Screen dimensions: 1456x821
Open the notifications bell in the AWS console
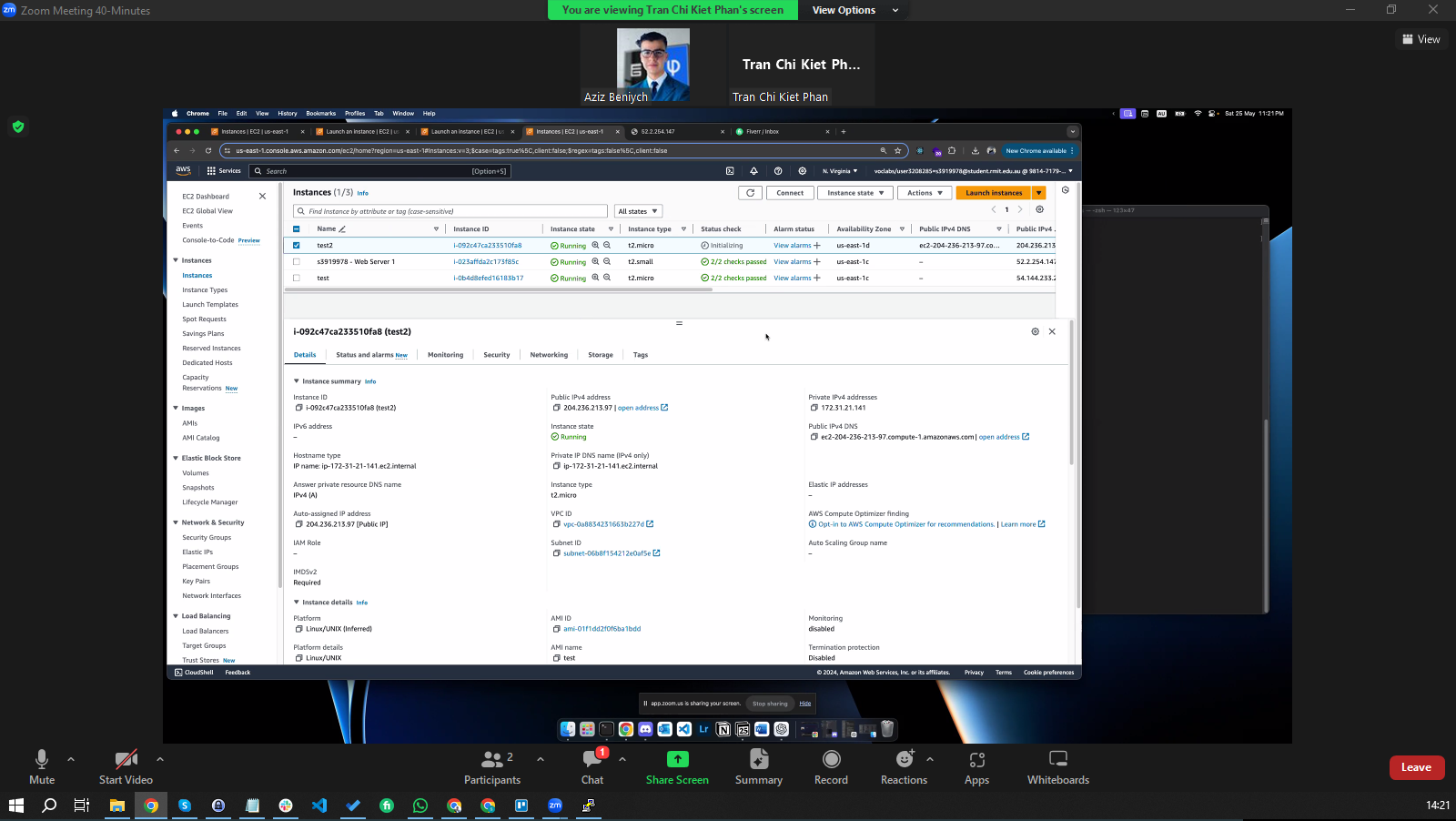point(753,170)
